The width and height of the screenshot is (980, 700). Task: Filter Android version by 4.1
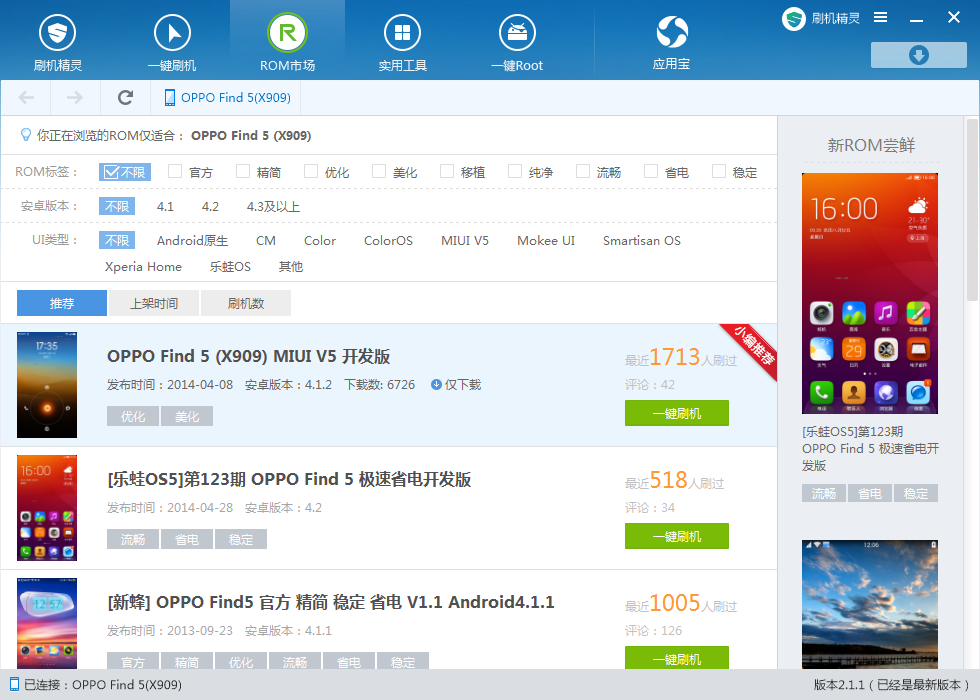(x=165, y=206)
